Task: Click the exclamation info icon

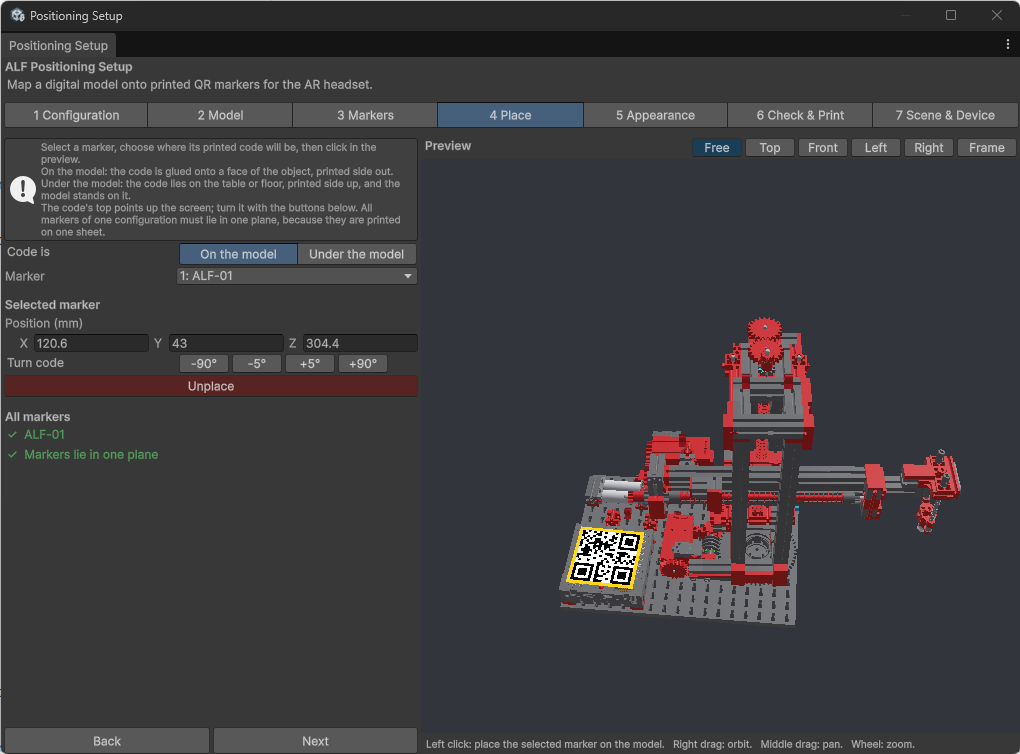Action: [x=23, y=189]
